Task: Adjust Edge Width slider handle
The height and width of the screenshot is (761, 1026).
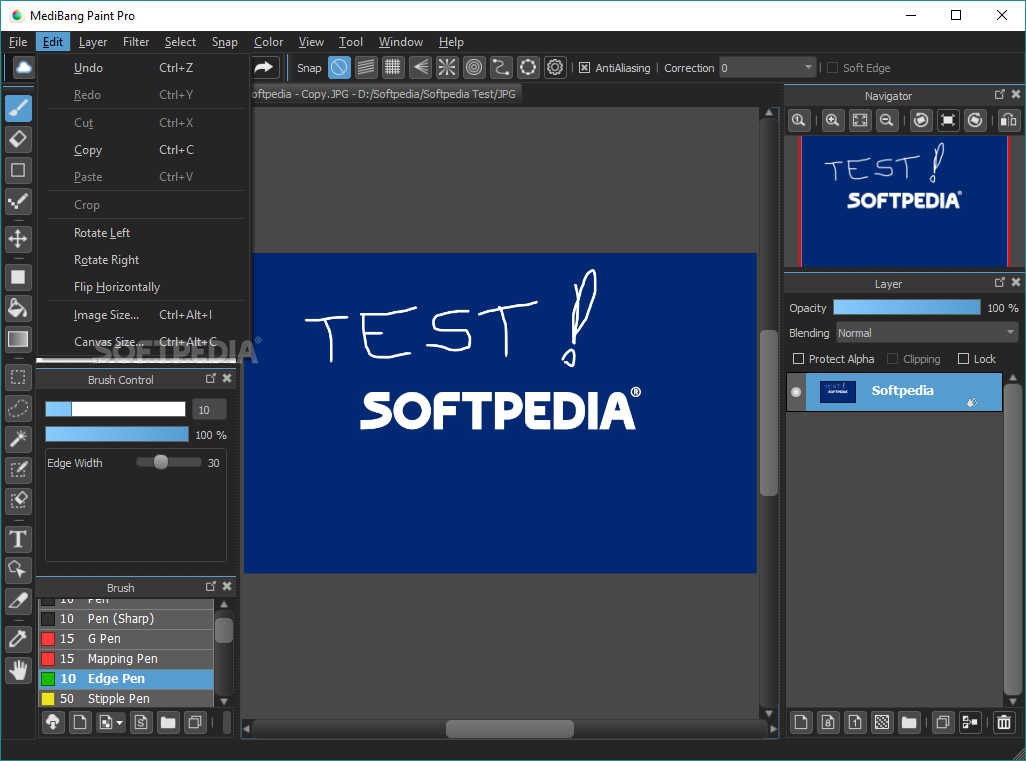Action: [161, 463]
